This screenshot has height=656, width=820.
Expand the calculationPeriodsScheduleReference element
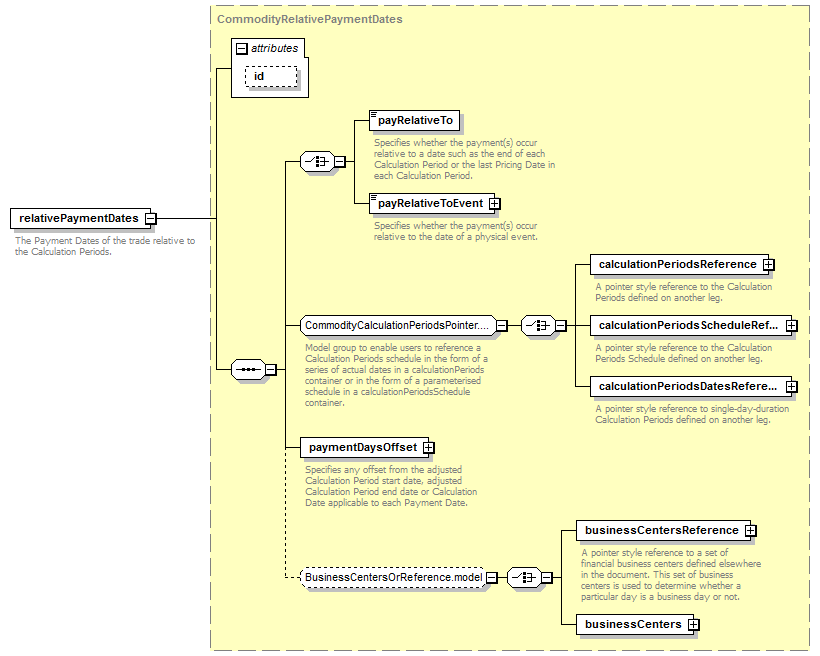pos(791,325)
